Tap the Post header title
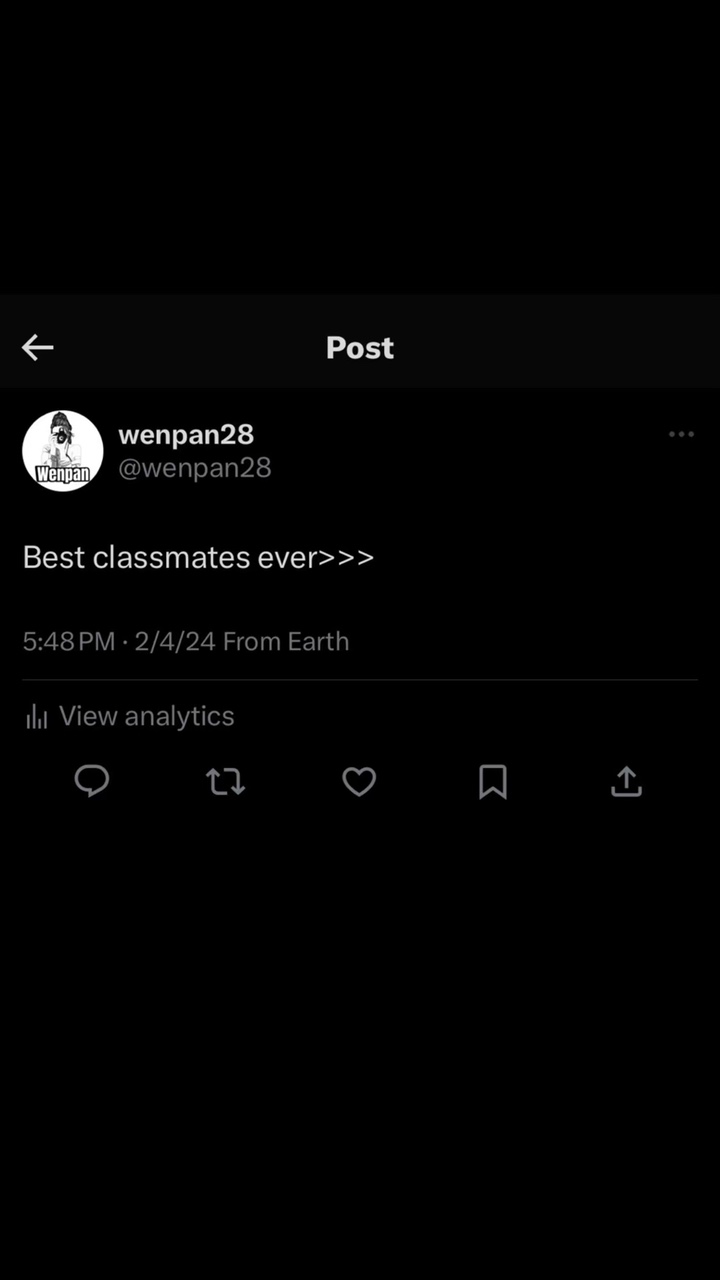 [x=360, y=348]
